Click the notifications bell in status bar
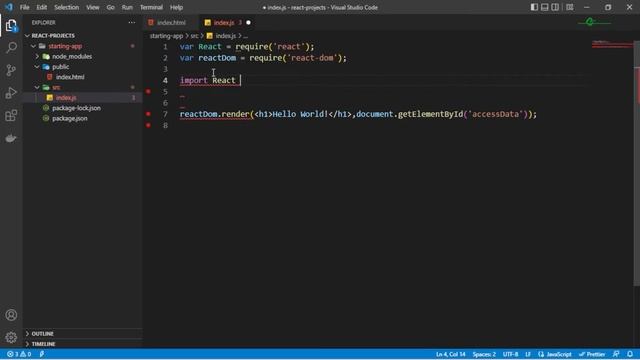640x360 pixels. (630, 354)
